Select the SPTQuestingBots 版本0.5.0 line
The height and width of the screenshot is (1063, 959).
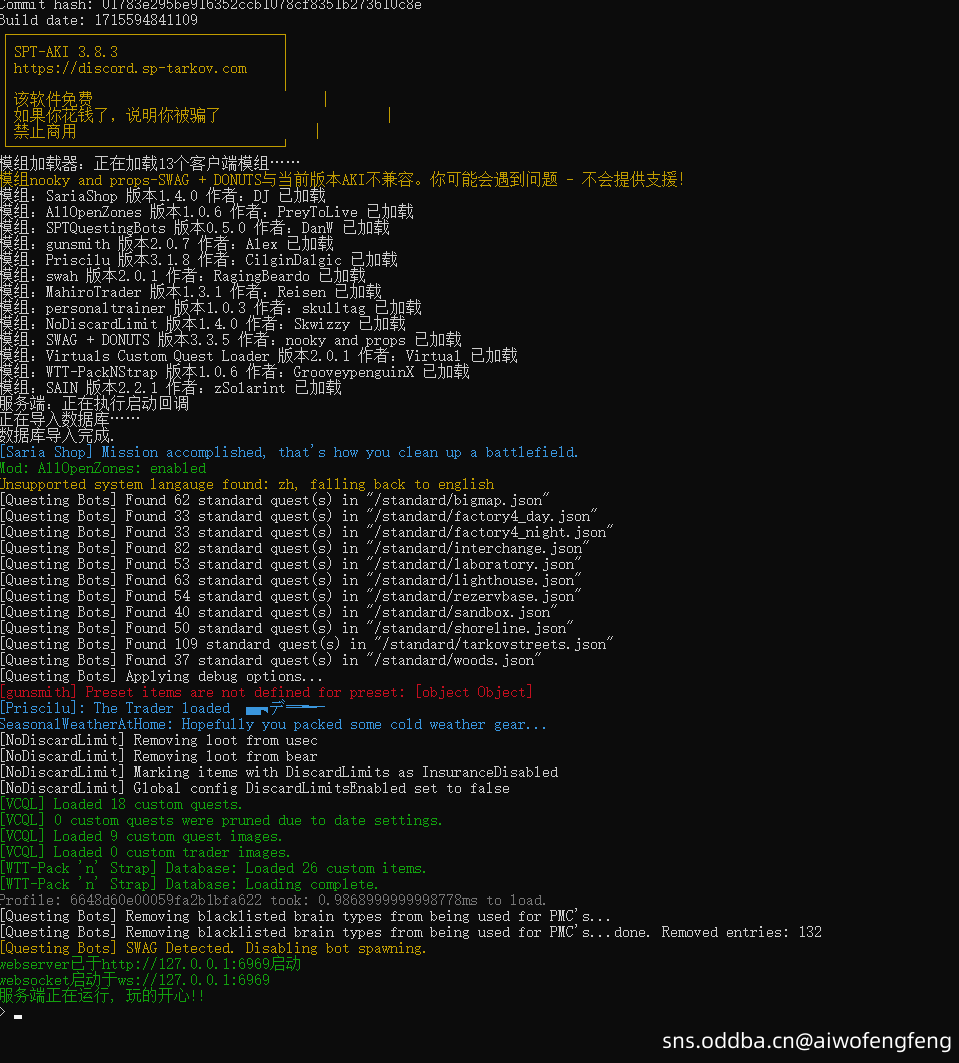(x=195, y=228)
